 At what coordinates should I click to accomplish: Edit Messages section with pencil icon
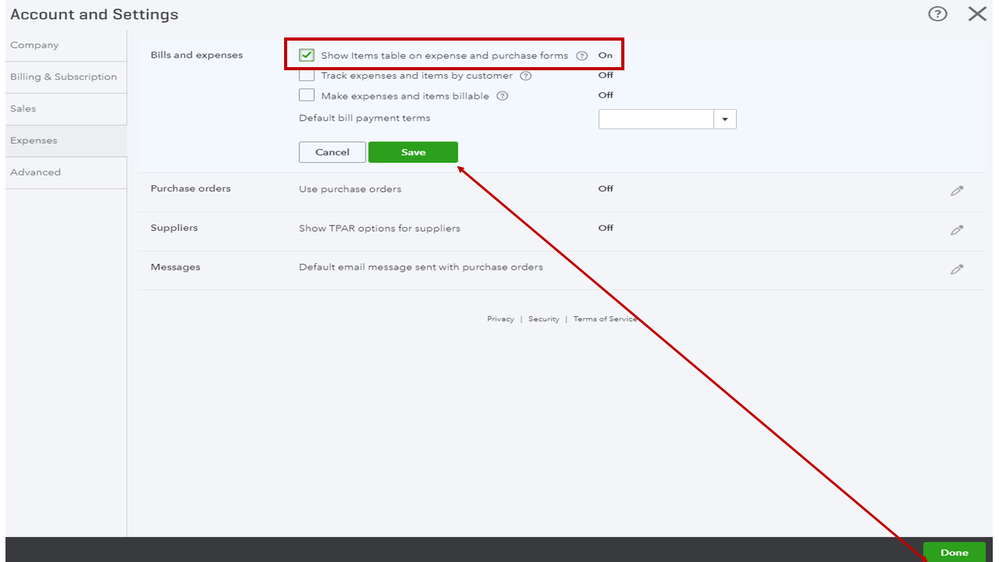pyautogui.click(x=957, y=270)
